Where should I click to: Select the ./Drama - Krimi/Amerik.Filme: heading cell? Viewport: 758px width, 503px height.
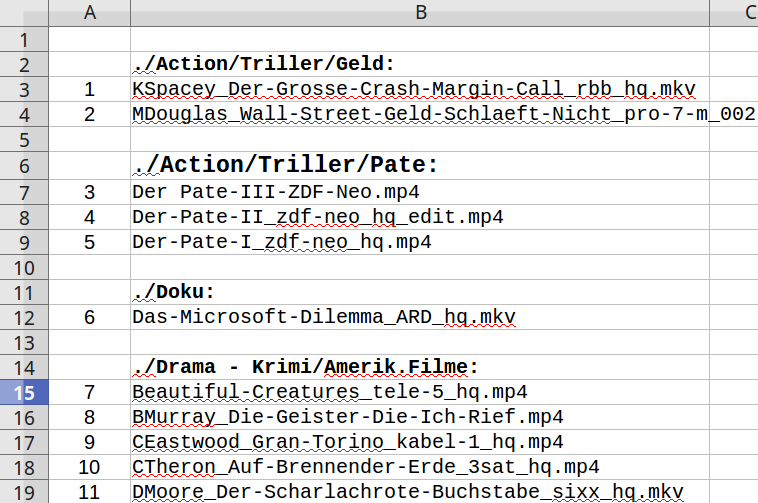click(x=305, y=367)
